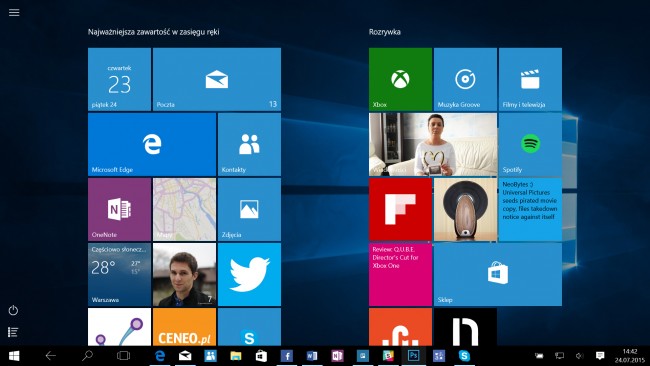Open the speaker photo live tile
Viewport: 650px width, 366px height.
coord(465,209)
